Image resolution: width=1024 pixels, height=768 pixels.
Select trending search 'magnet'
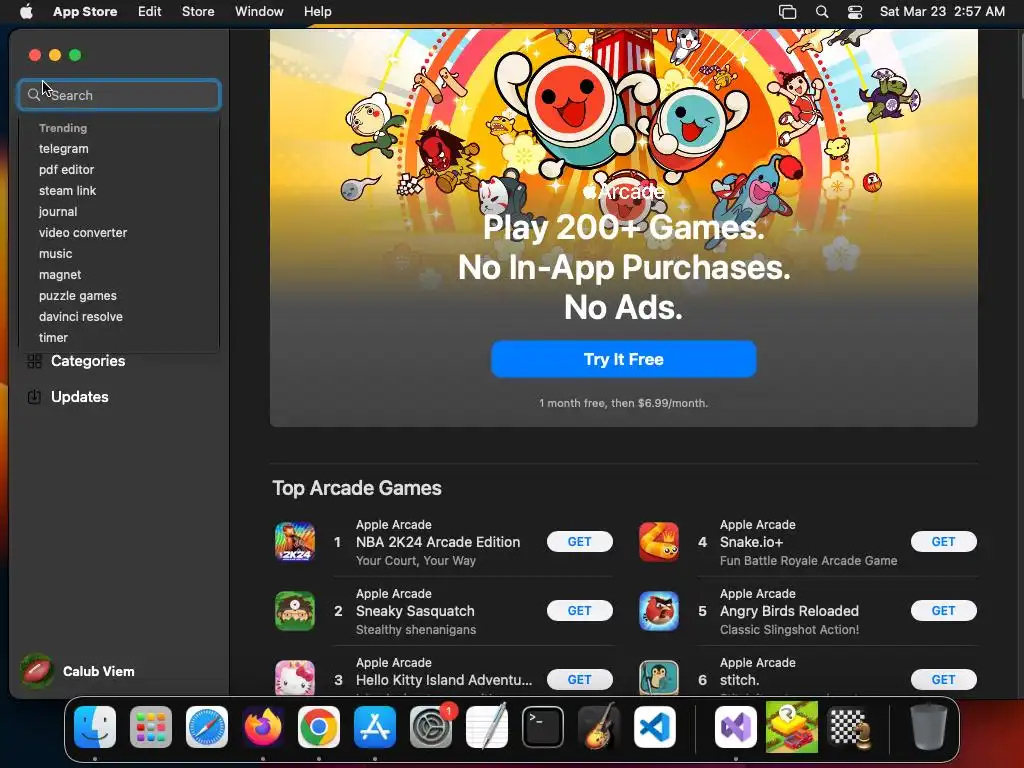coord(60,274)
